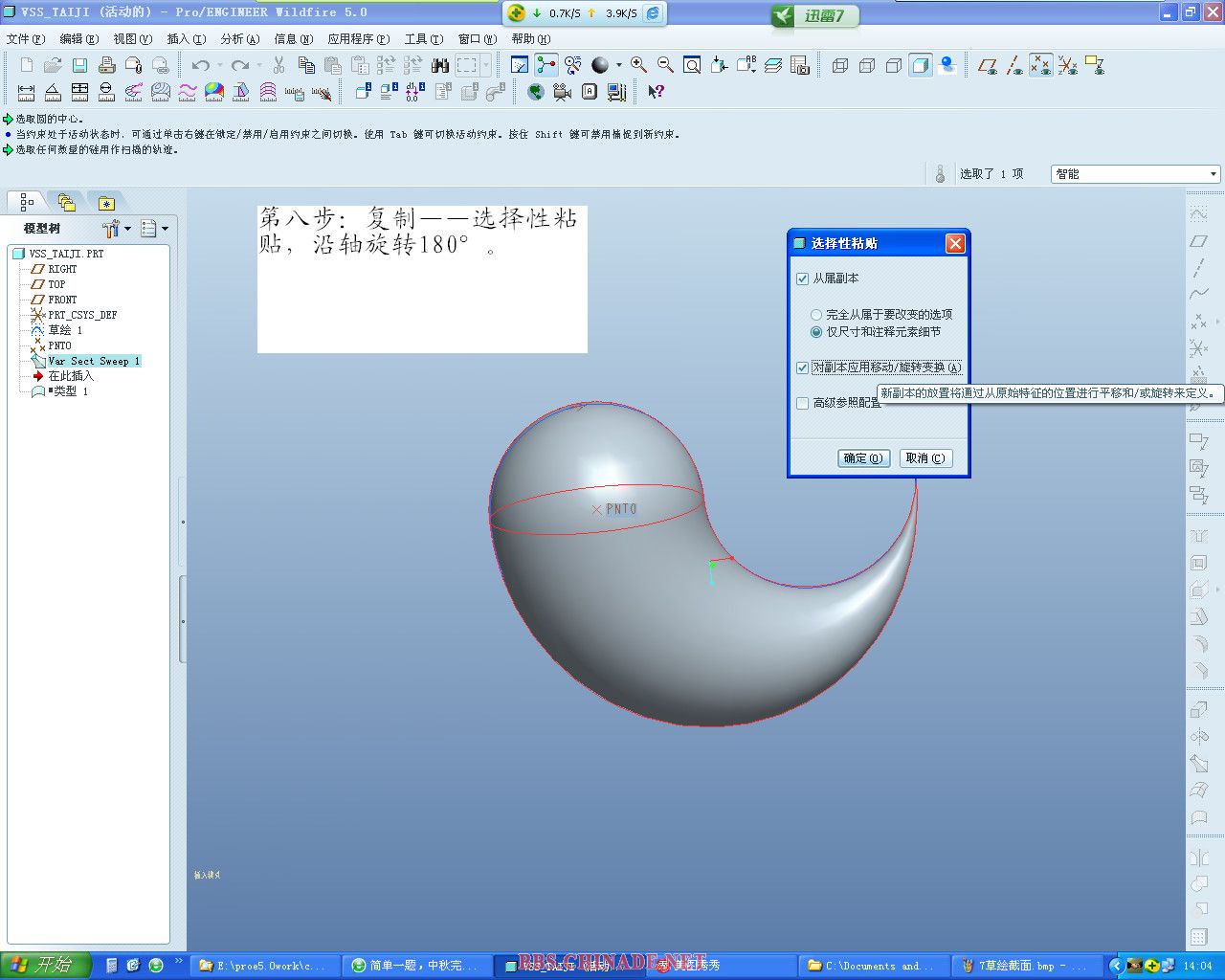The width and height of the screenshot is (1225, 980).
Task: Click the binoculars Find tool icon
Action: tap(440, 65)
